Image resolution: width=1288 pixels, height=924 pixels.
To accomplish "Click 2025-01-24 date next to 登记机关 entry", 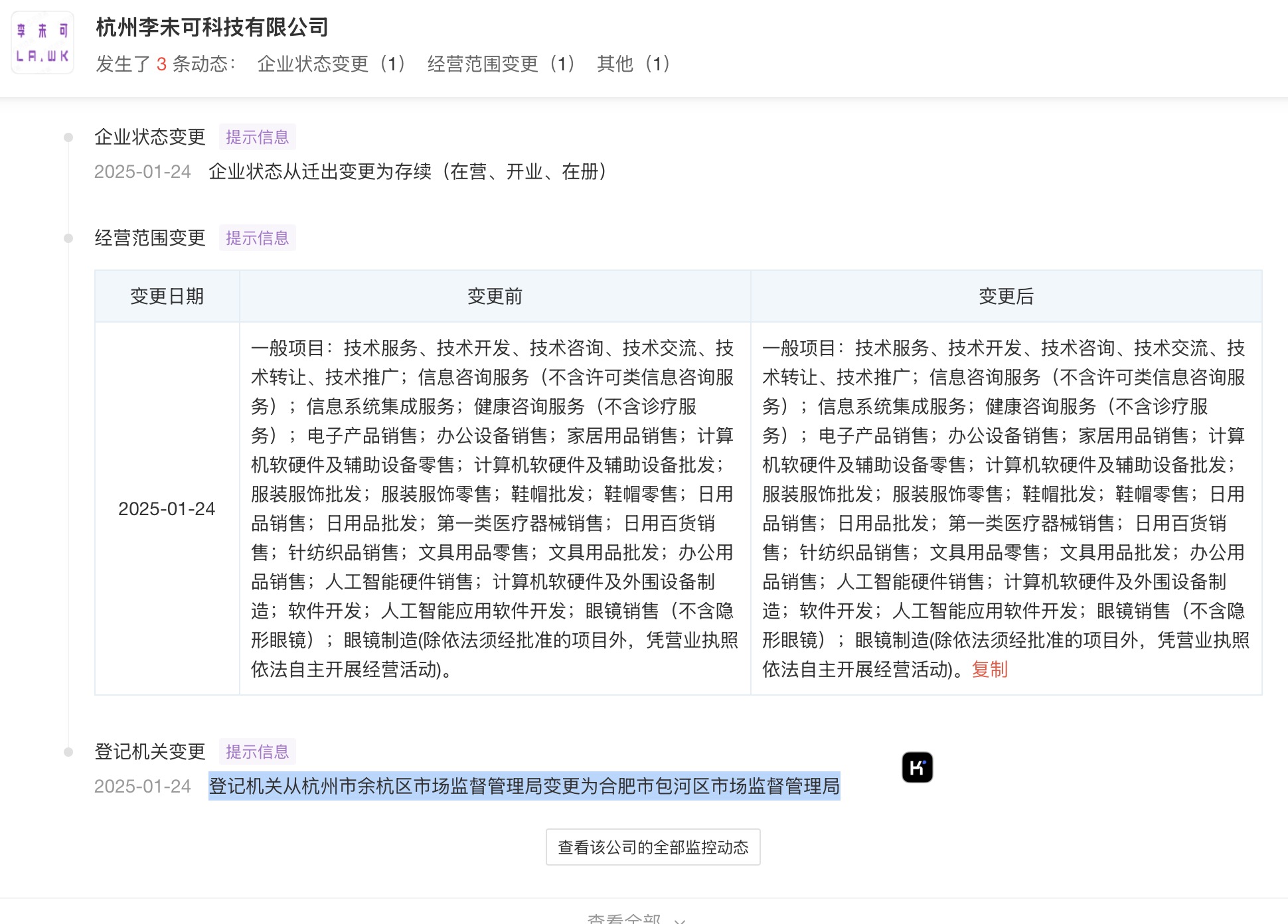I will (143, 786).
